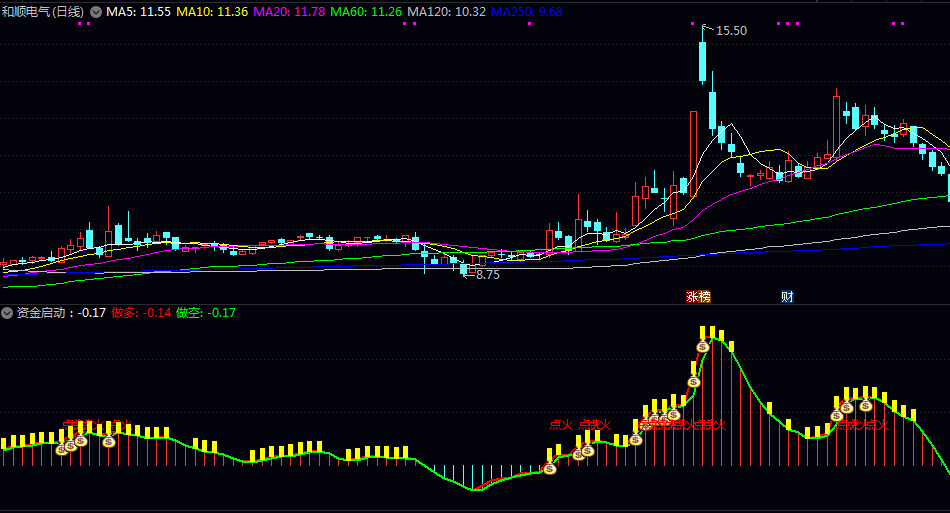This screenshot has width=950, height=513.
Task: Expand the 资金启动 indicator options arrow
Action: click(7, 313)
